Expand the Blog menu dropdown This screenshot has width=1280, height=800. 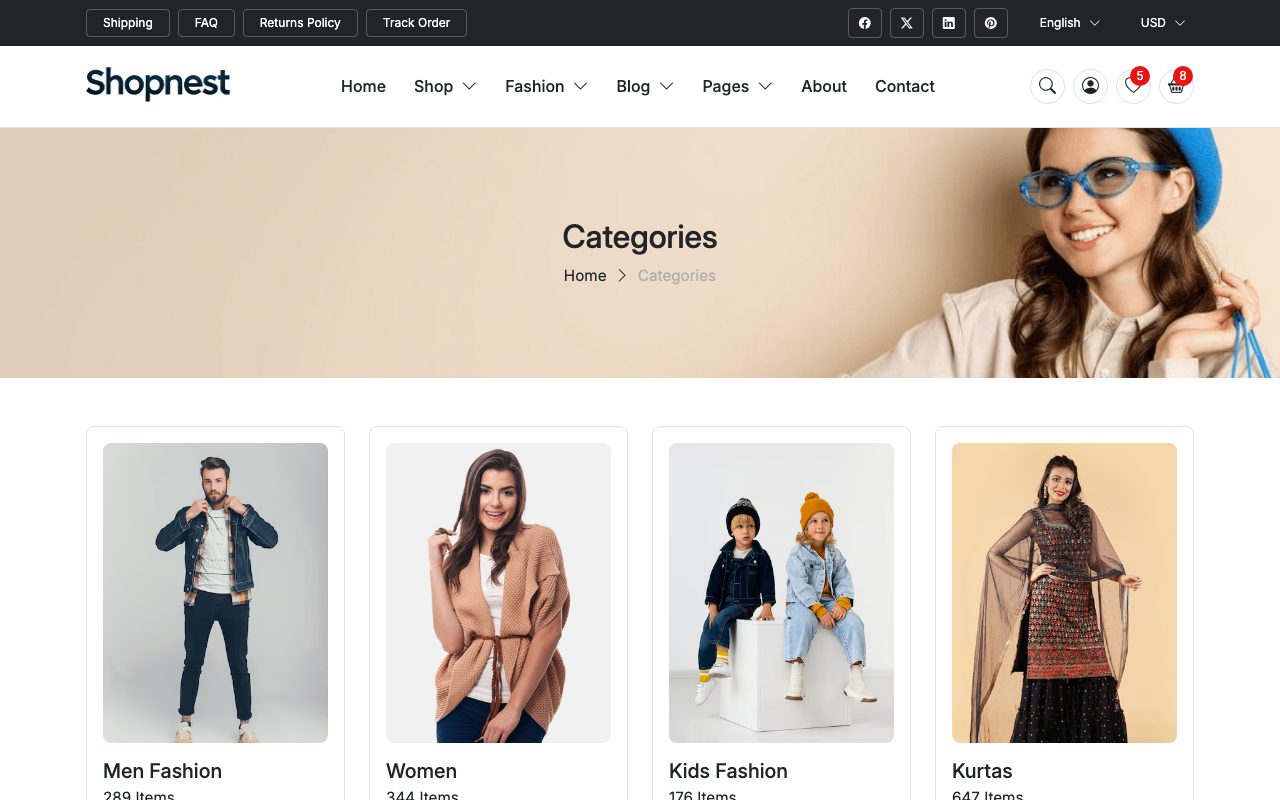click(645, 86)
